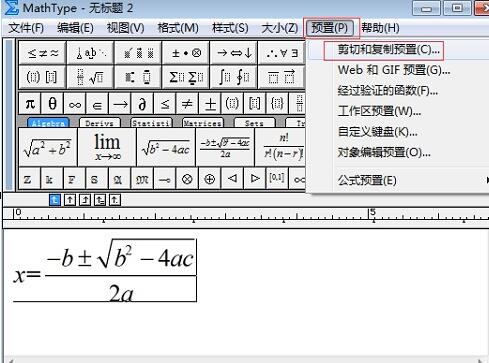489x363 pixels.
Task: Insert the partial derivative symbol (∂)
Action: pyautogui.click(x=142, y=104)
